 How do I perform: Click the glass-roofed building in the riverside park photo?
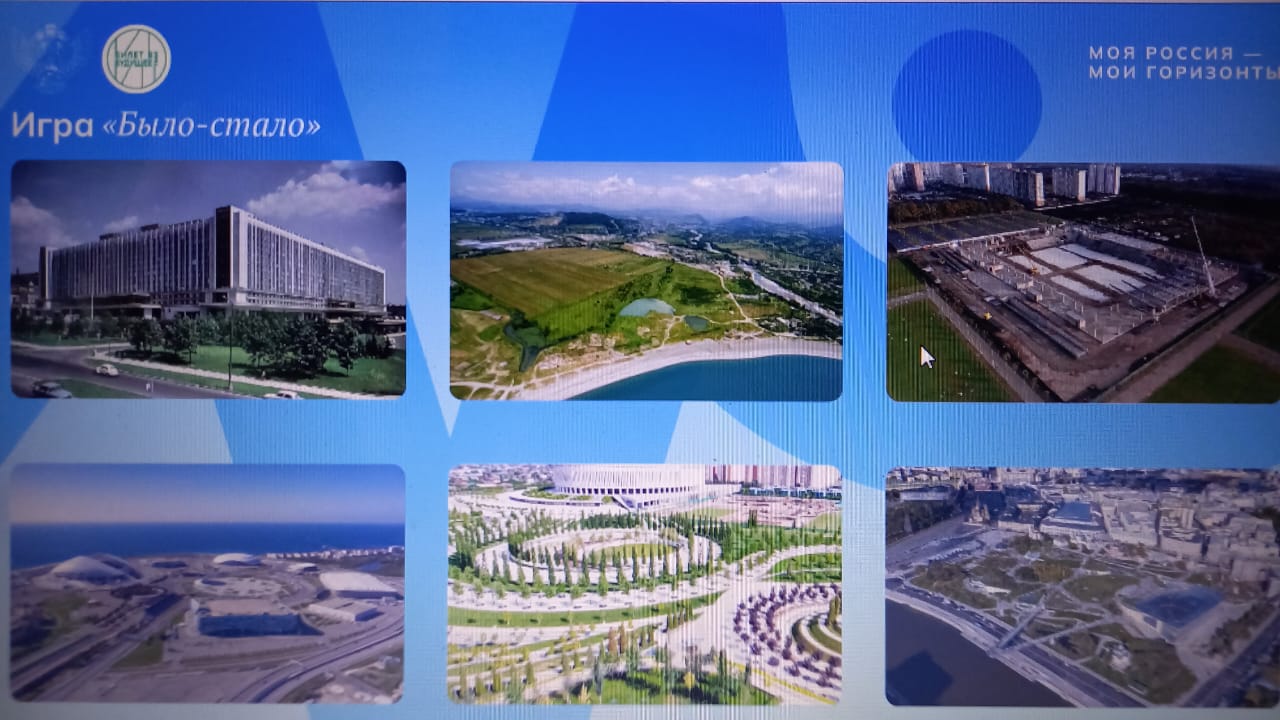(1170, 607)
